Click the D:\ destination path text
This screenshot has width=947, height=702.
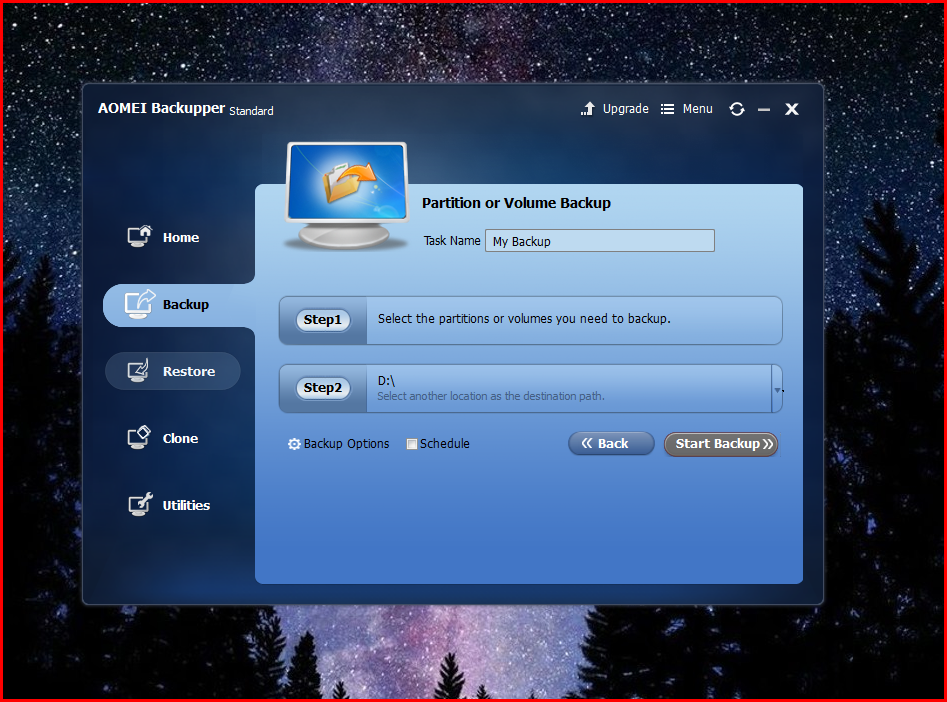387,381
